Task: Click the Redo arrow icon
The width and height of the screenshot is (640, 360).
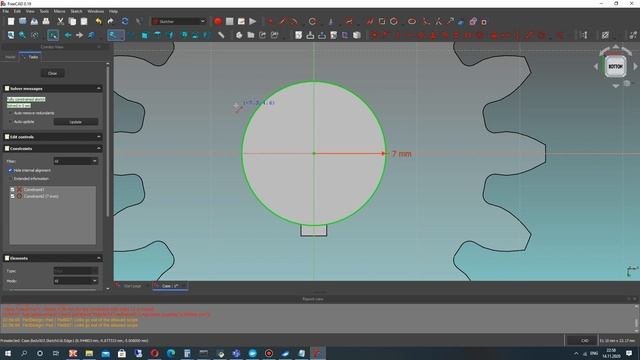Action: click(x=110, y=21)
